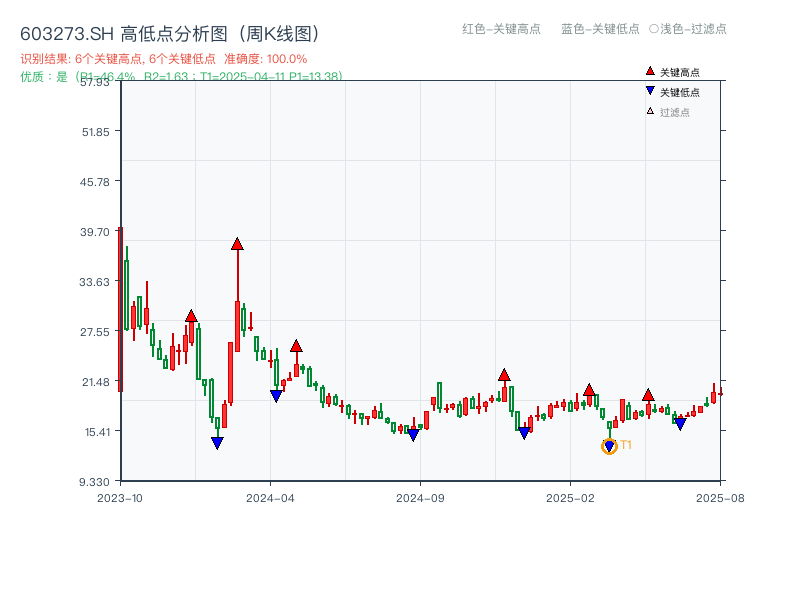Click the tallest red triangle marker near 2024 peak
The height and width of the screenshot is (600, 800).
[x=238, y=242]
